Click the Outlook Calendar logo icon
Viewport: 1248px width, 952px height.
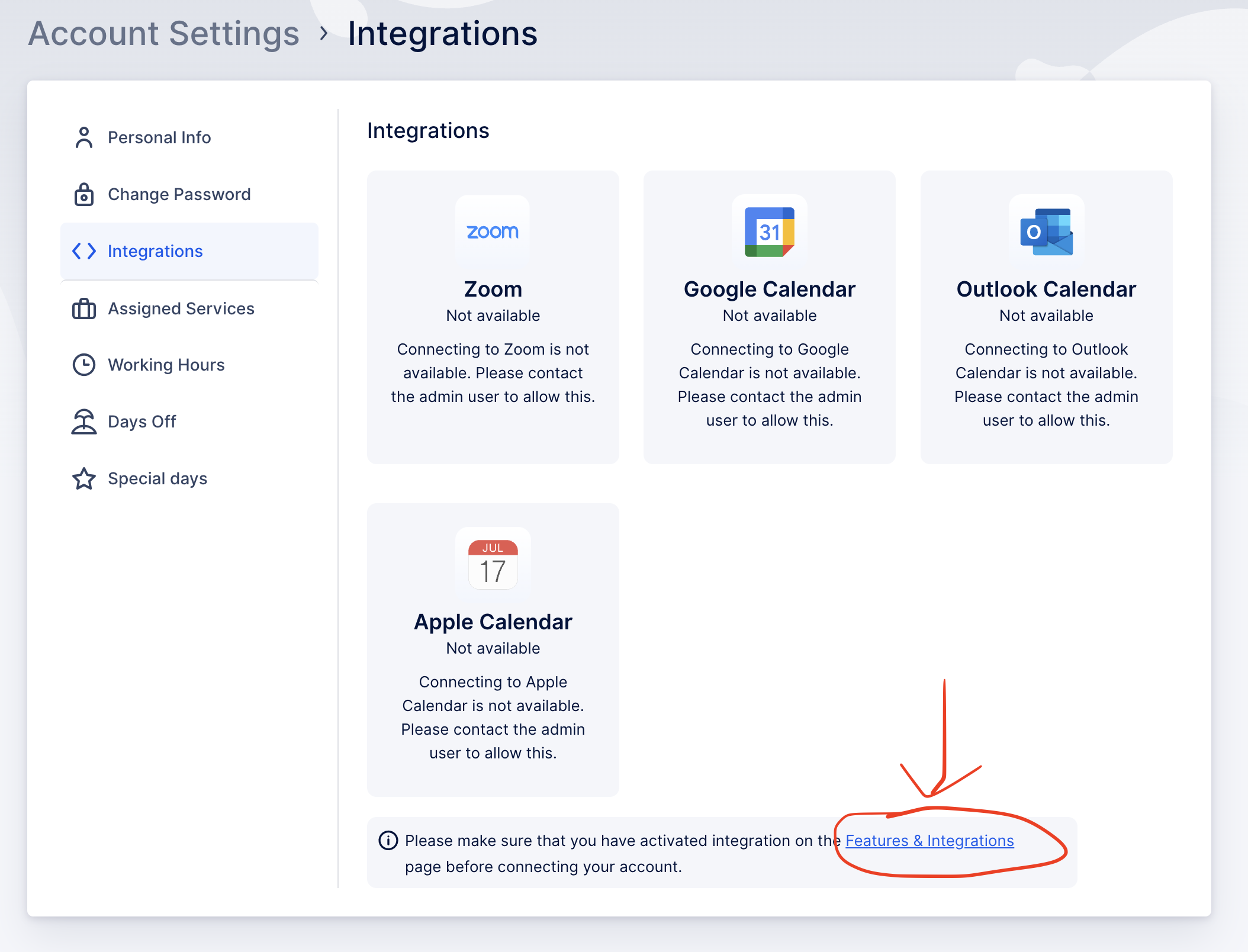pos(1046,232)
